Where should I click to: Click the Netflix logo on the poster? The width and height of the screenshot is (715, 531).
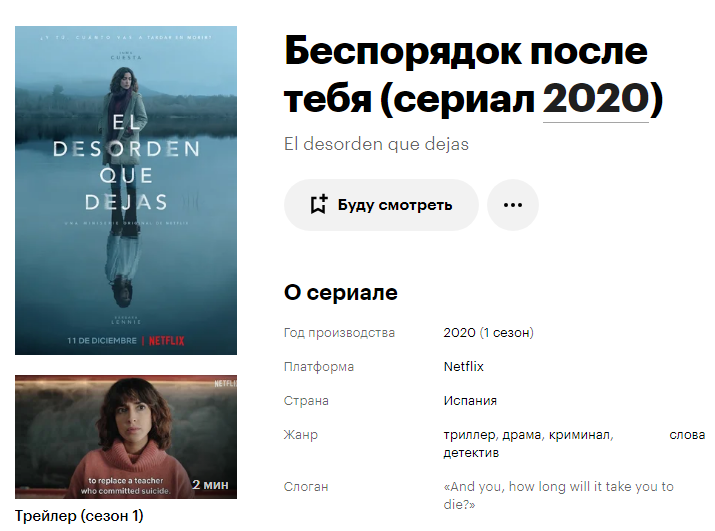coord(166,341)
